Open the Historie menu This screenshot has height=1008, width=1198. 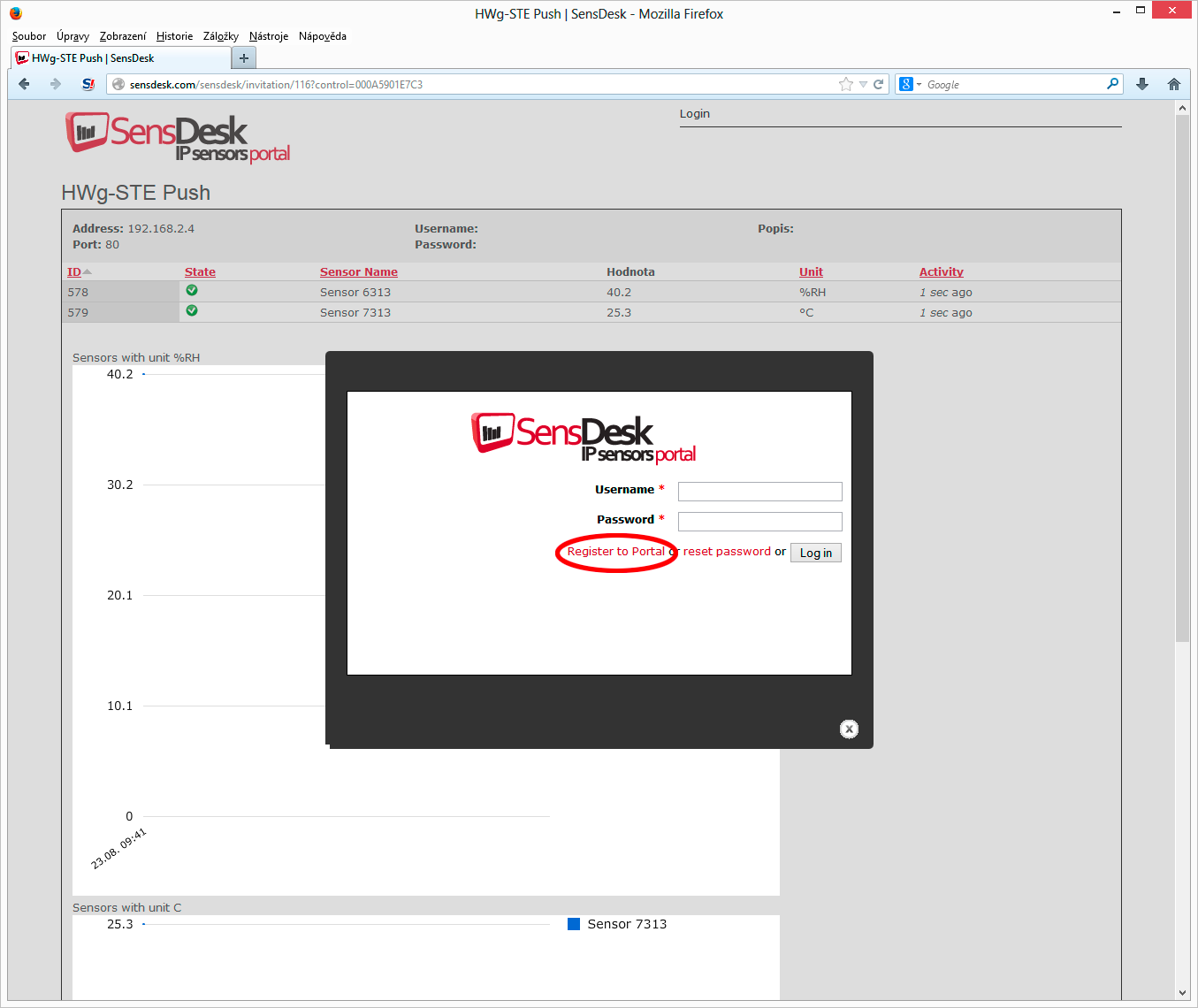(174, 36)
